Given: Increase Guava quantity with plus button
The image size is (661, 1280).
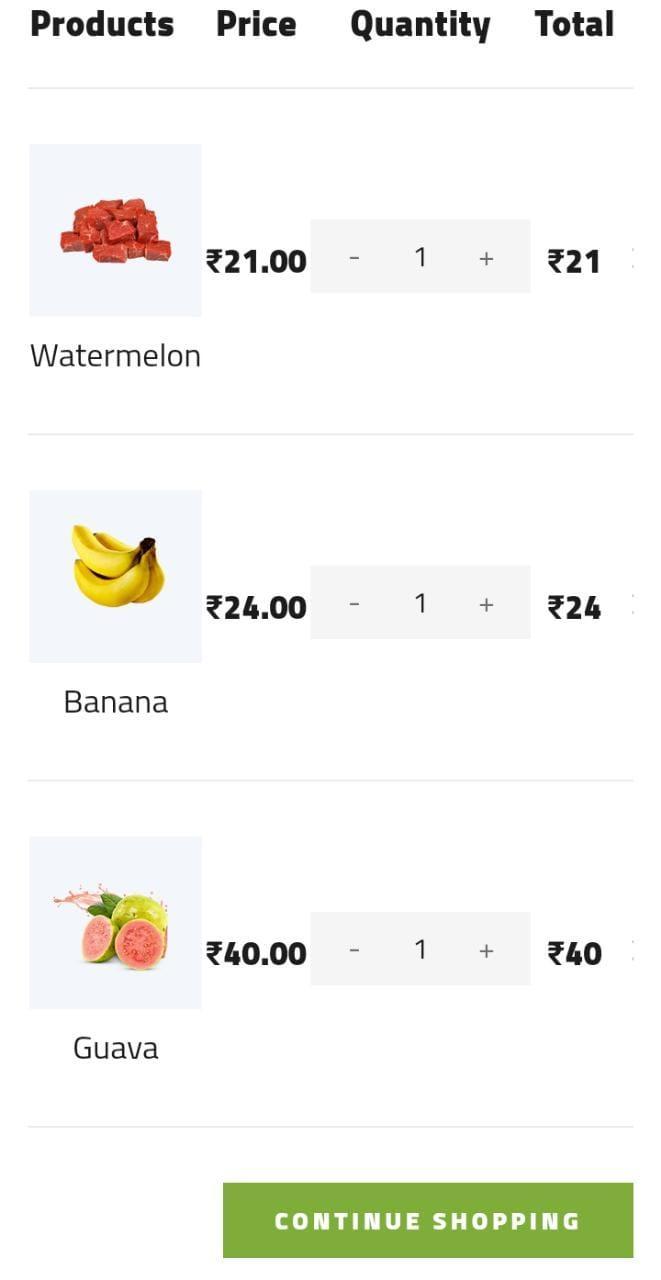Looking at the screenshot, I should pyautogui.click(x=486, y=950).
